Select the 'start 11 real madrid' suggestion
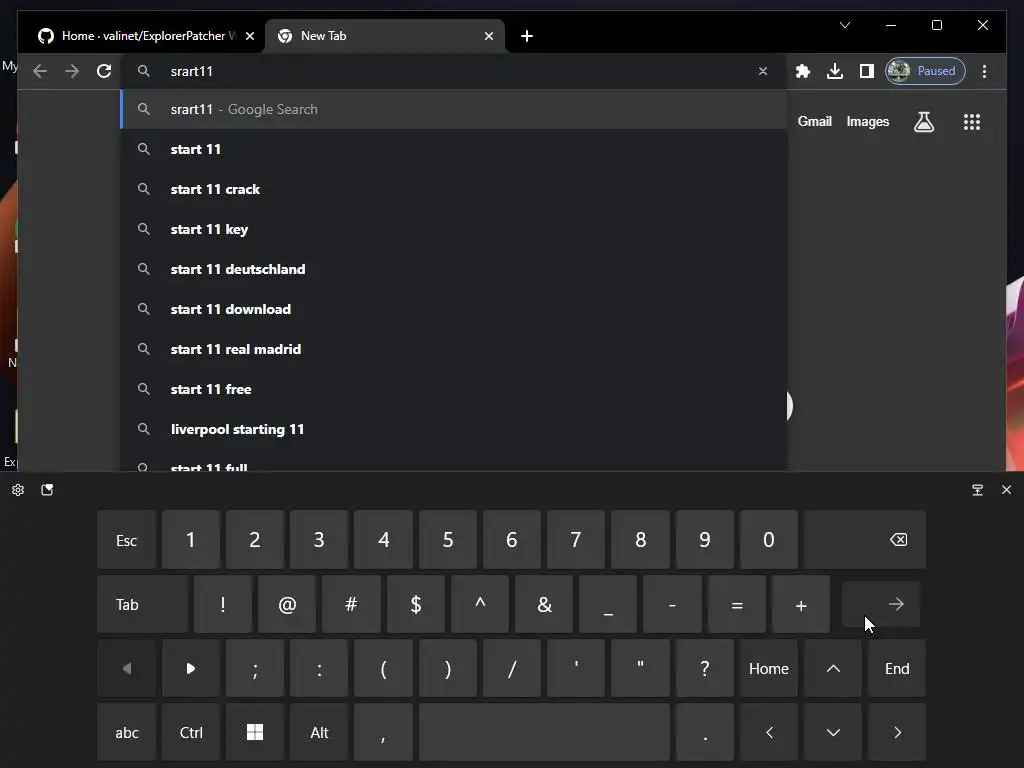Viewport: 1024px width, 768px height. [x=454, y=349]
